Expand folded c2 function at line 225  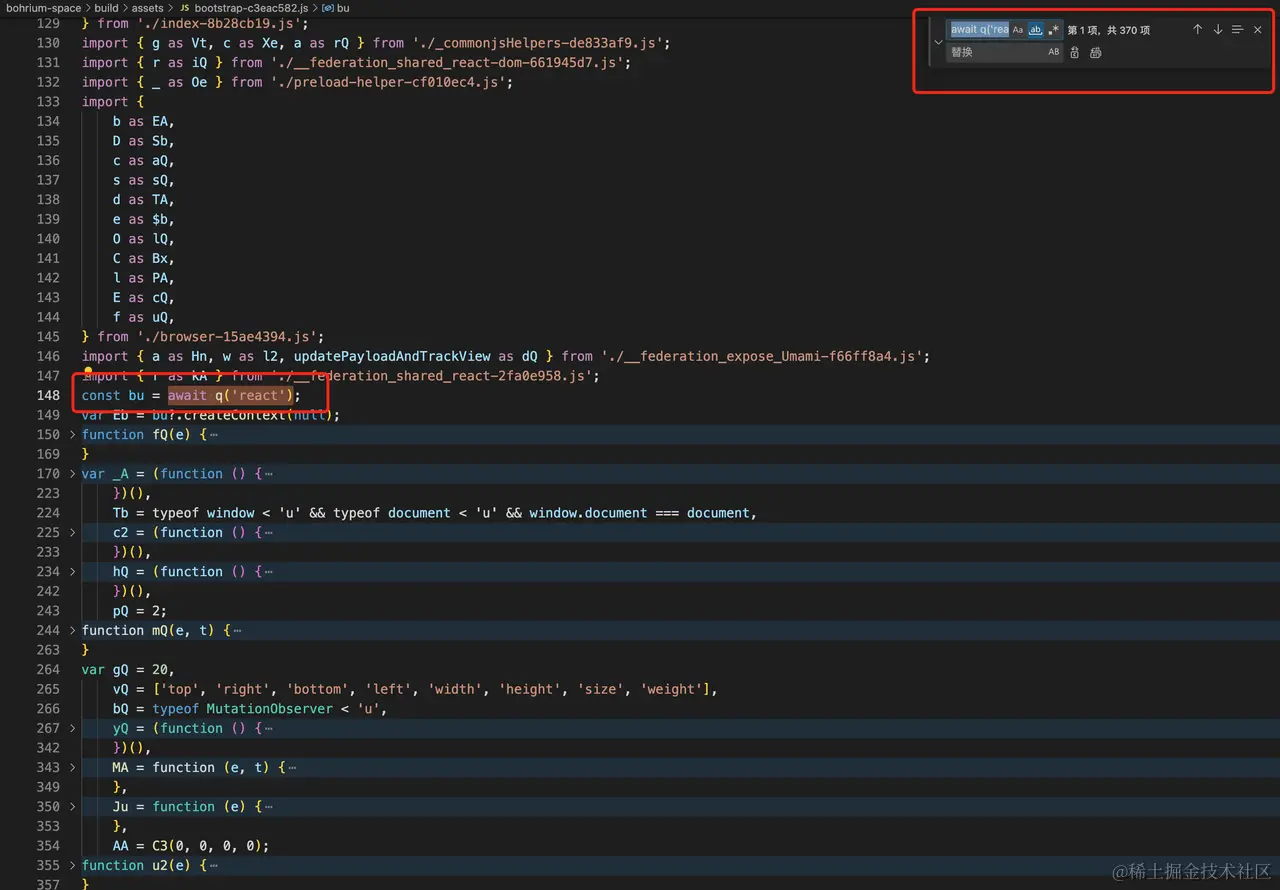73,532
